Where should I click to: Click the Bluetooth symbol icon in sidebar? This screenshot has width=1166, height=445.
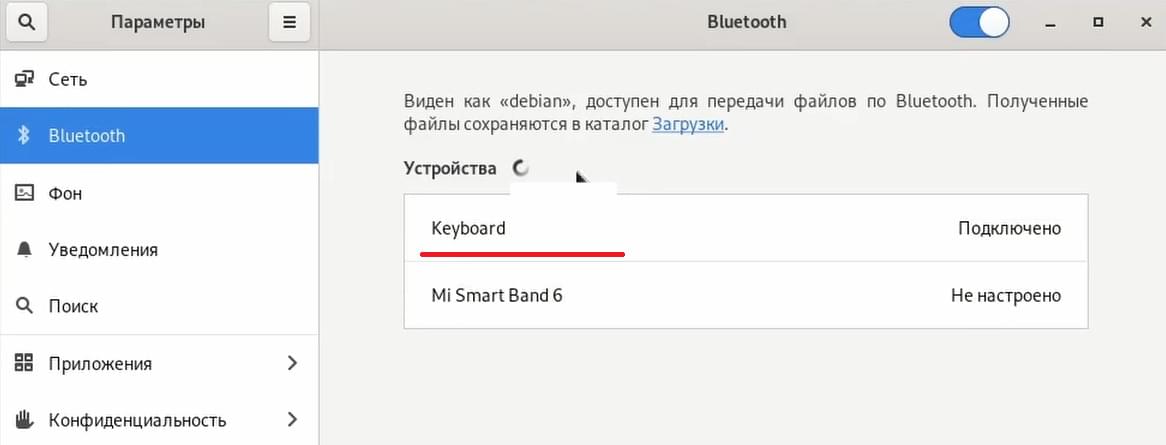pyautogui.click(x=24, y=136)
